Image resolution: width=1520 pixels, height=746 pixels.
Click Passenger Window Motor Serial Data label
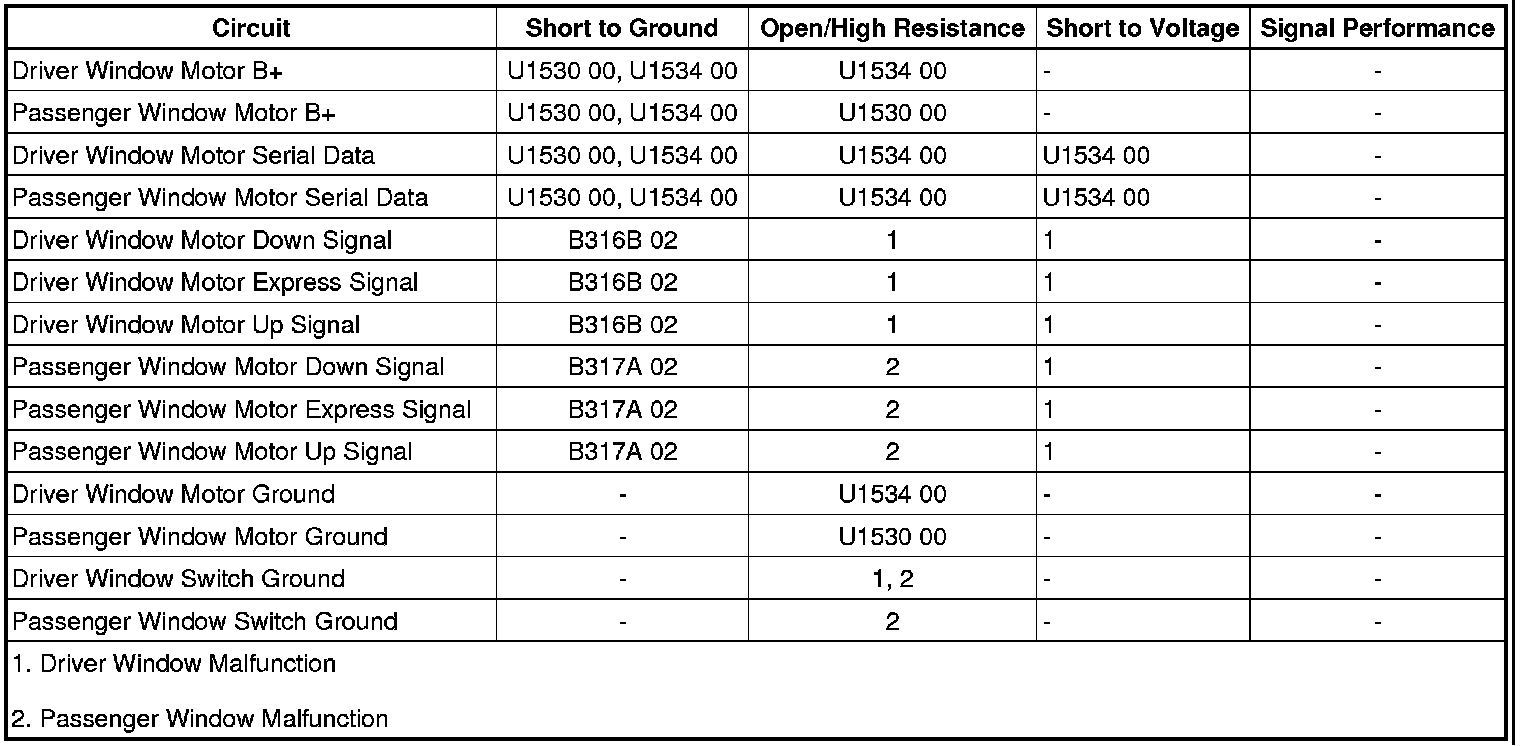click(x=220, y=198)
